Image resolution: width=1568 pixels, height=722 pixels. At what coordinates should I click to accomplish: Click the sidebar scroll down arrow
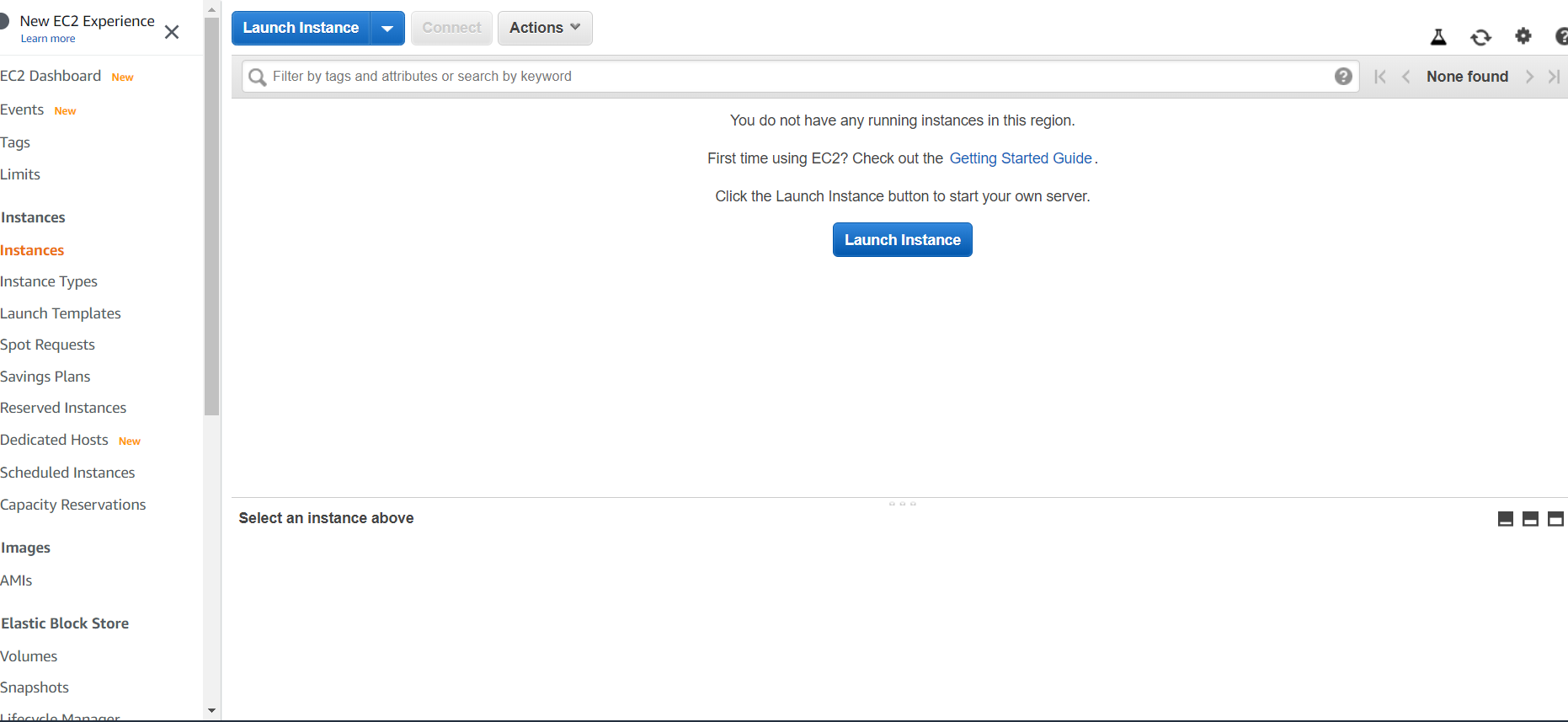(211, 711)
